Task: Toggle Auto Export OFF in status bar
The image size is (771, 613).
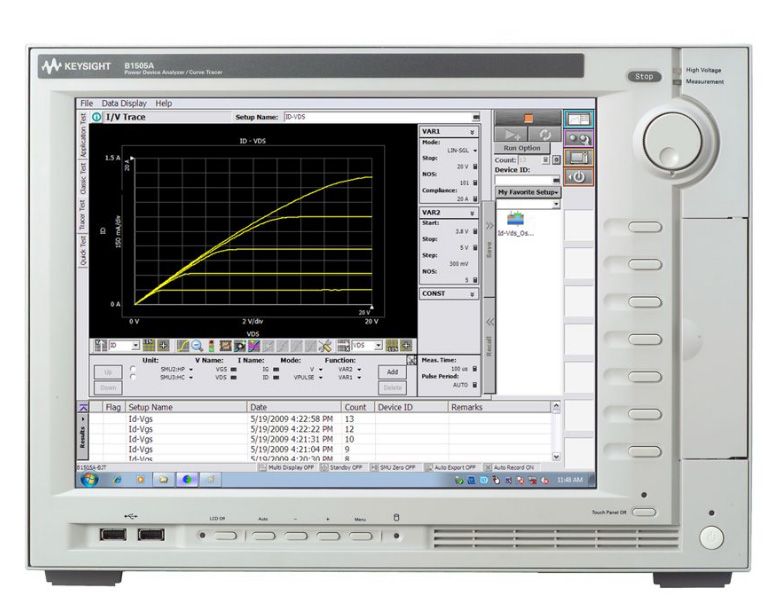Action: tap(450, 467)
